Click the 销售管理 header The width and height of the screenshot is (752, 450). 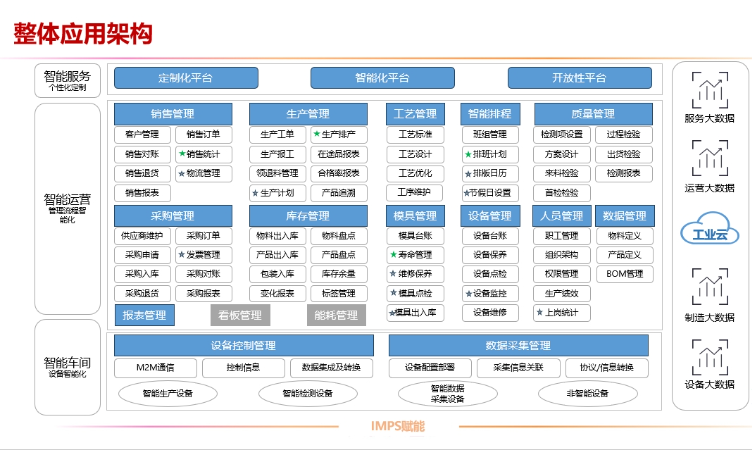(173, 114)
